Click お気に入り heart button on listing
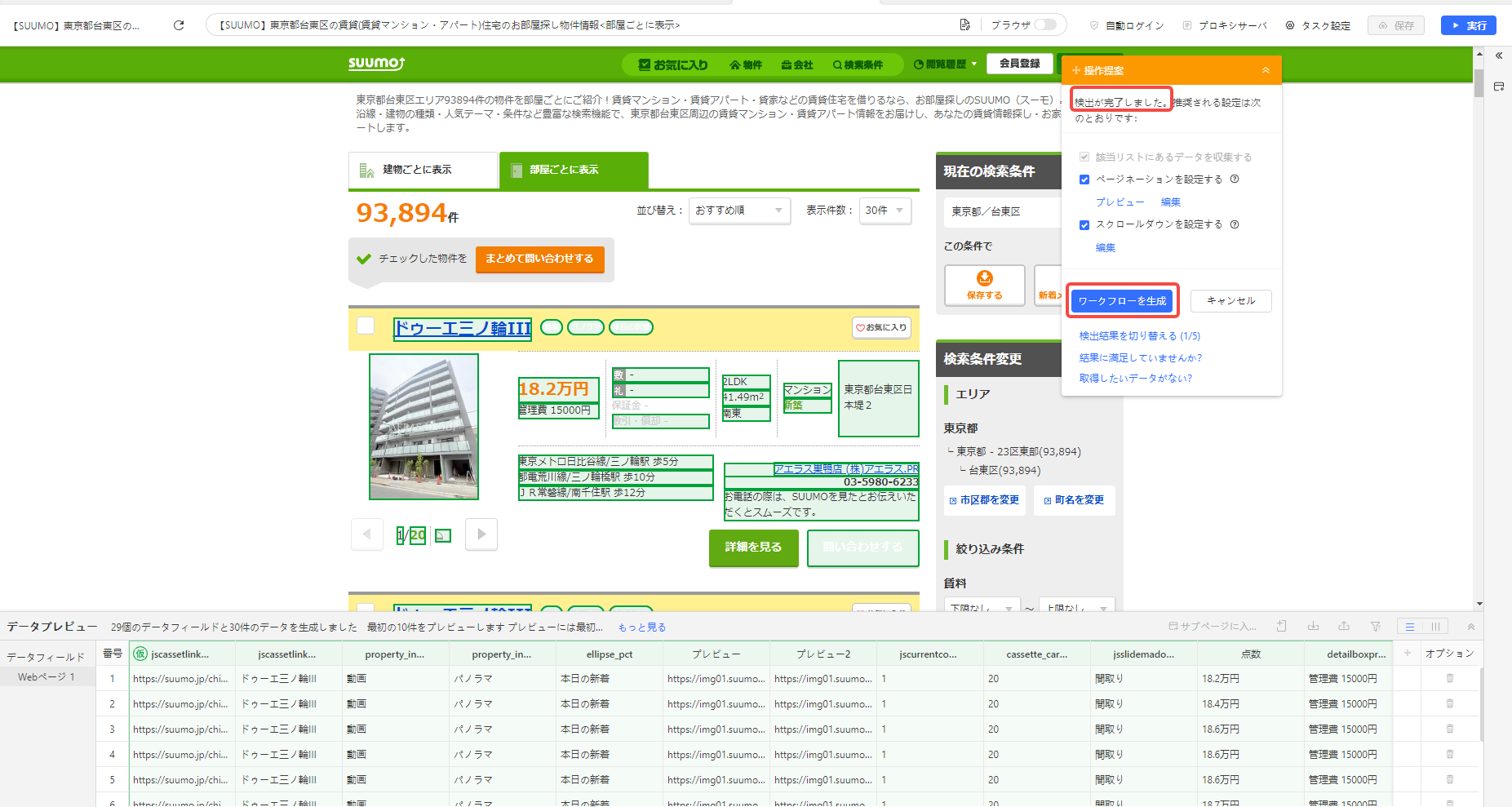 [x=881, y=327]
